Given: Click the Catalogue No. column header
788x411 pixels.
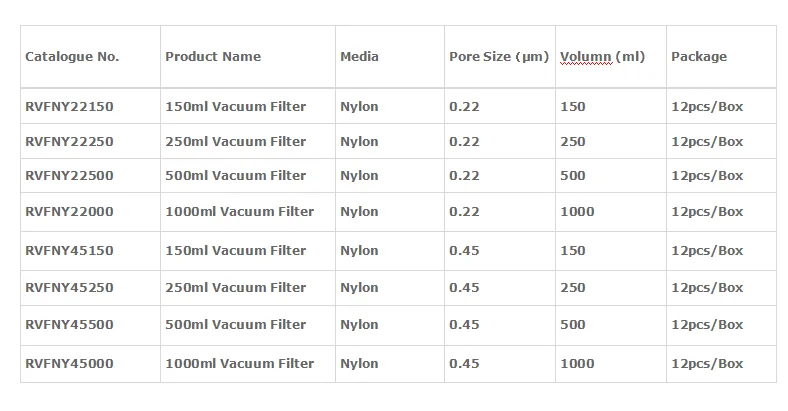Looking at the screenshot, I should pos(72,57).
